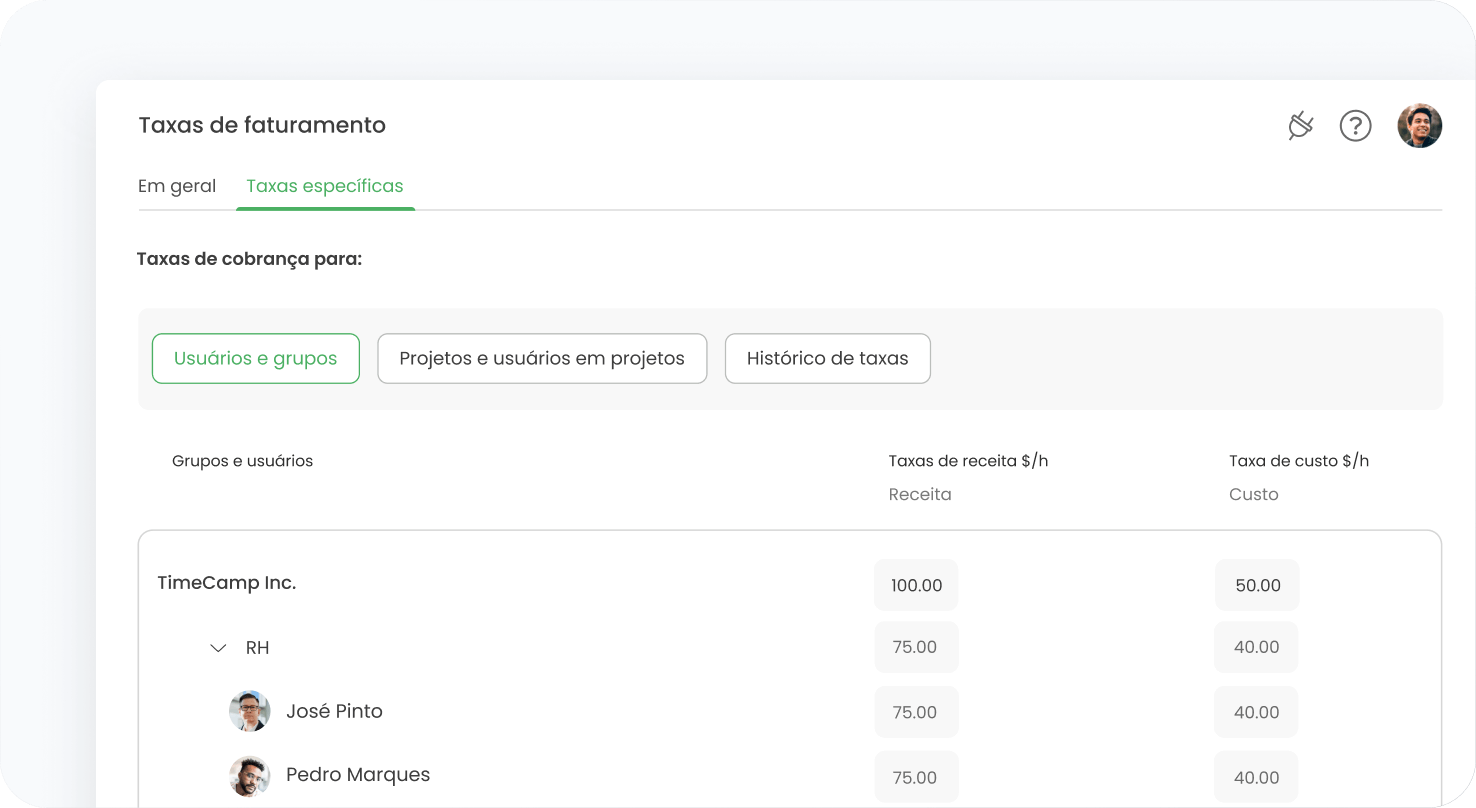Edit José Pinto's cost rate field
The image size is (1476, 808).
pyautogui.click(x=1256, y=712)
